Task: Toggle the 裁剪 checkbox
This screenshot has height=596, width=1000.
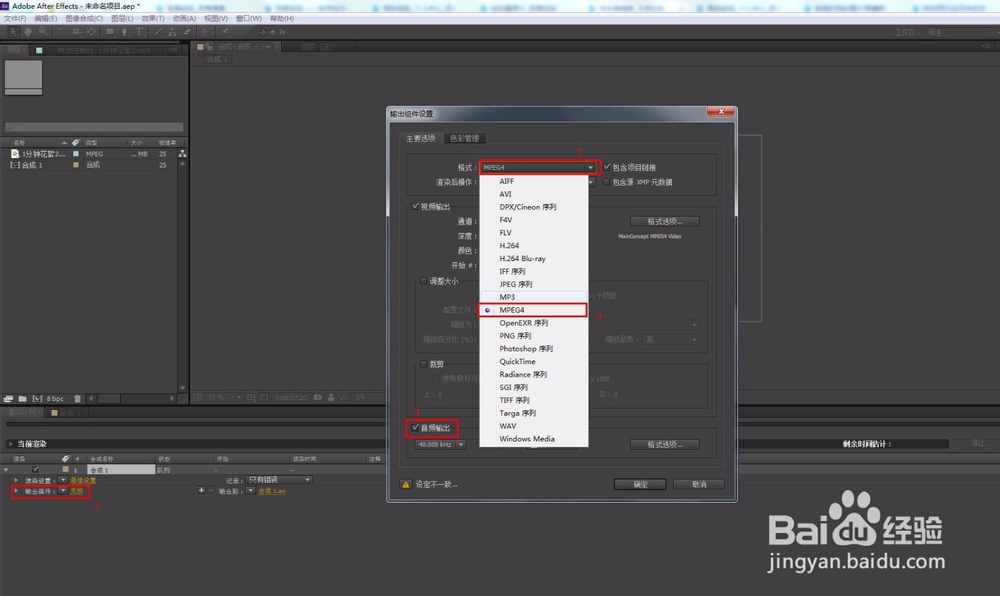Action: click(x=423, y=364)
